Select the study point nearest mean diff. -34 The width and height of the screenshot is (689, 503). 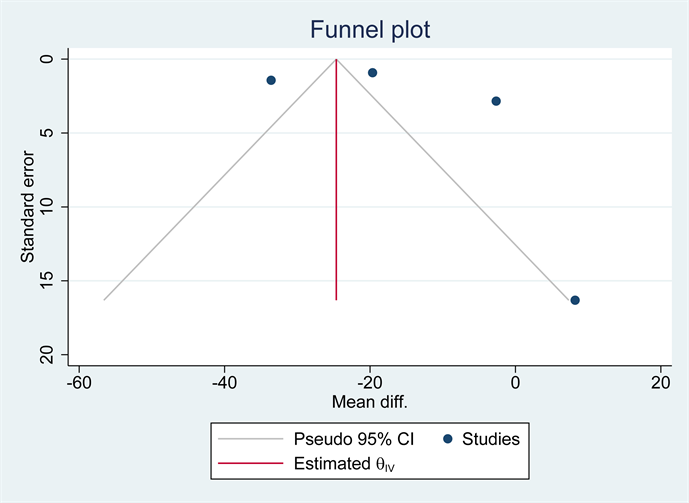pyautogui.click(x=271, y=80)
